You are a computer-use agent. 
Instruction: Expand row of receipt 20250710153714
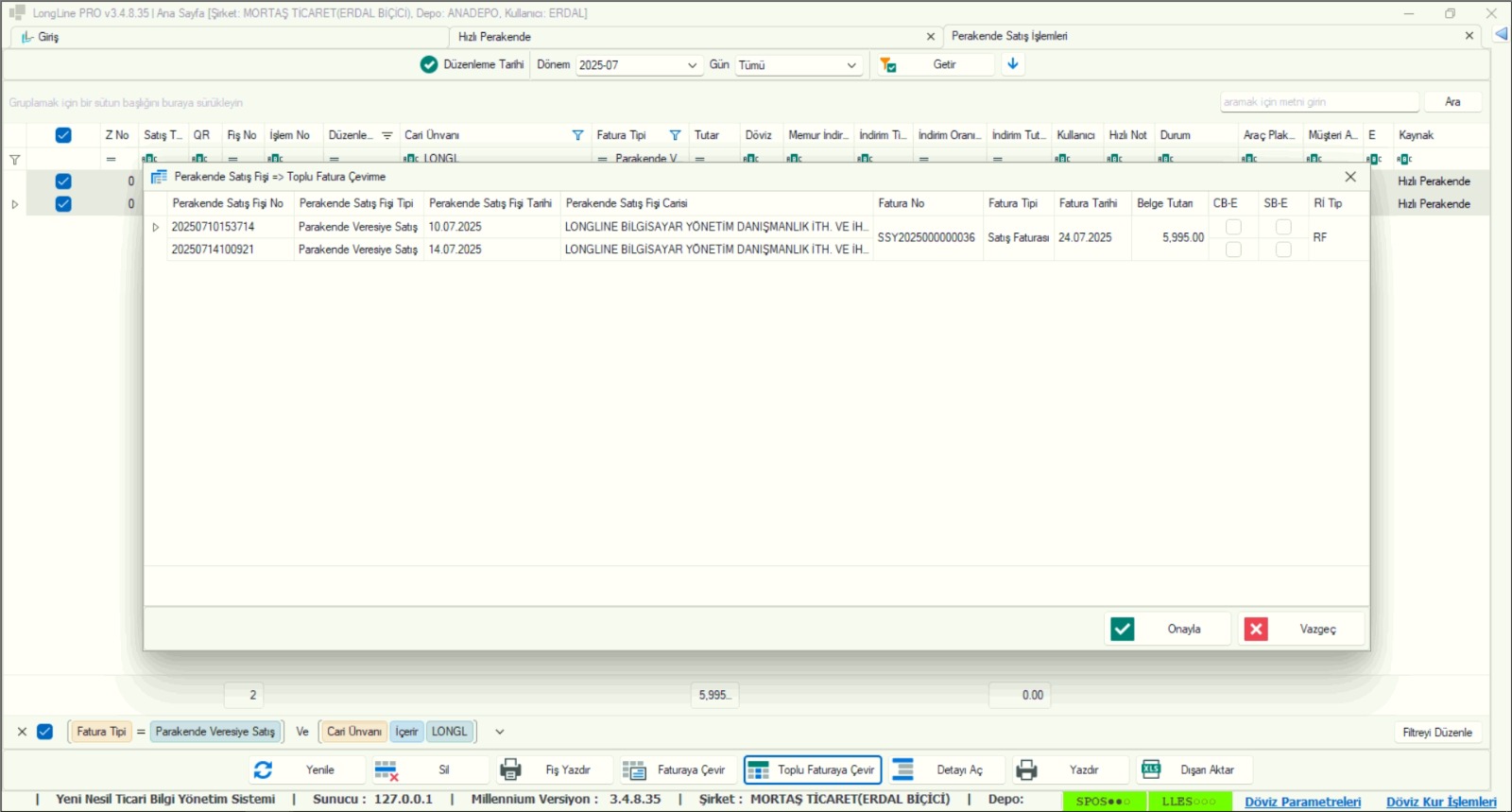tap(156, 227)
